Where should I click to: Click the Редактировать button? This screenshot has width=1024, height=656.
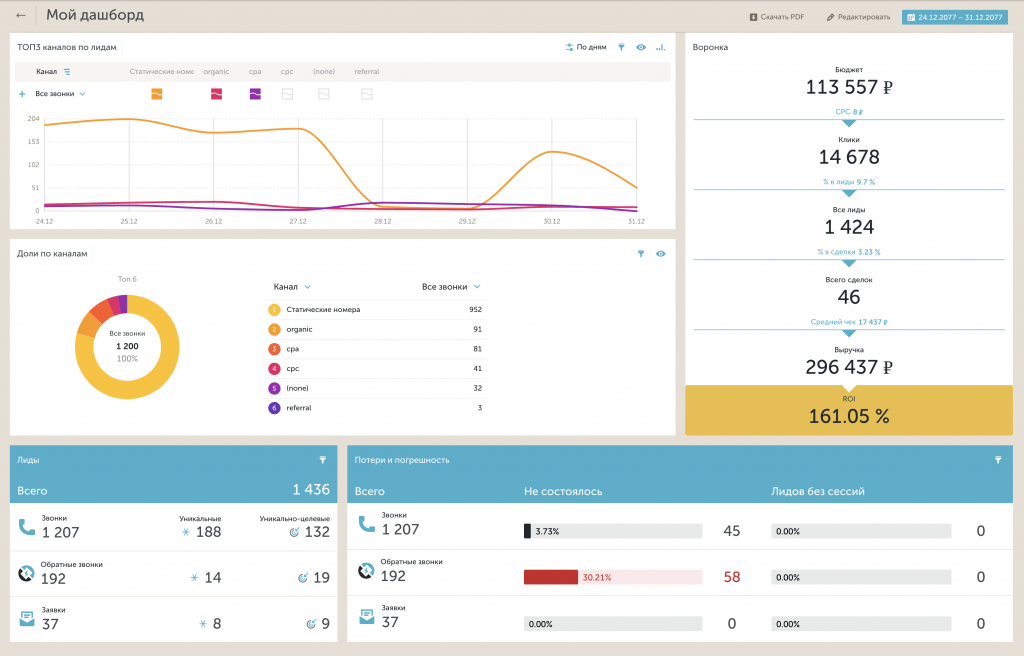point(858,17)
